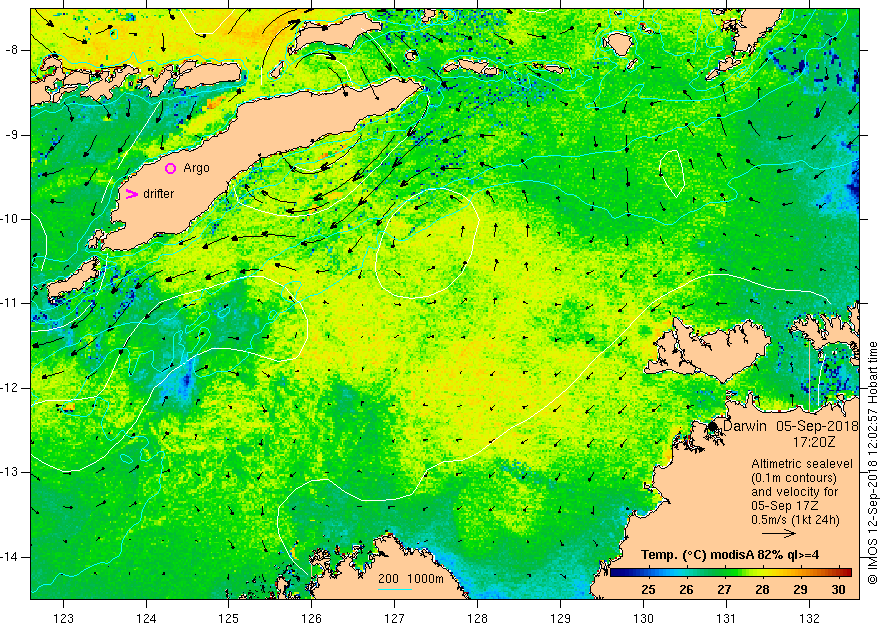Click the 'drifter' label text
Screen dimensions: 880x630
point(158,194)
